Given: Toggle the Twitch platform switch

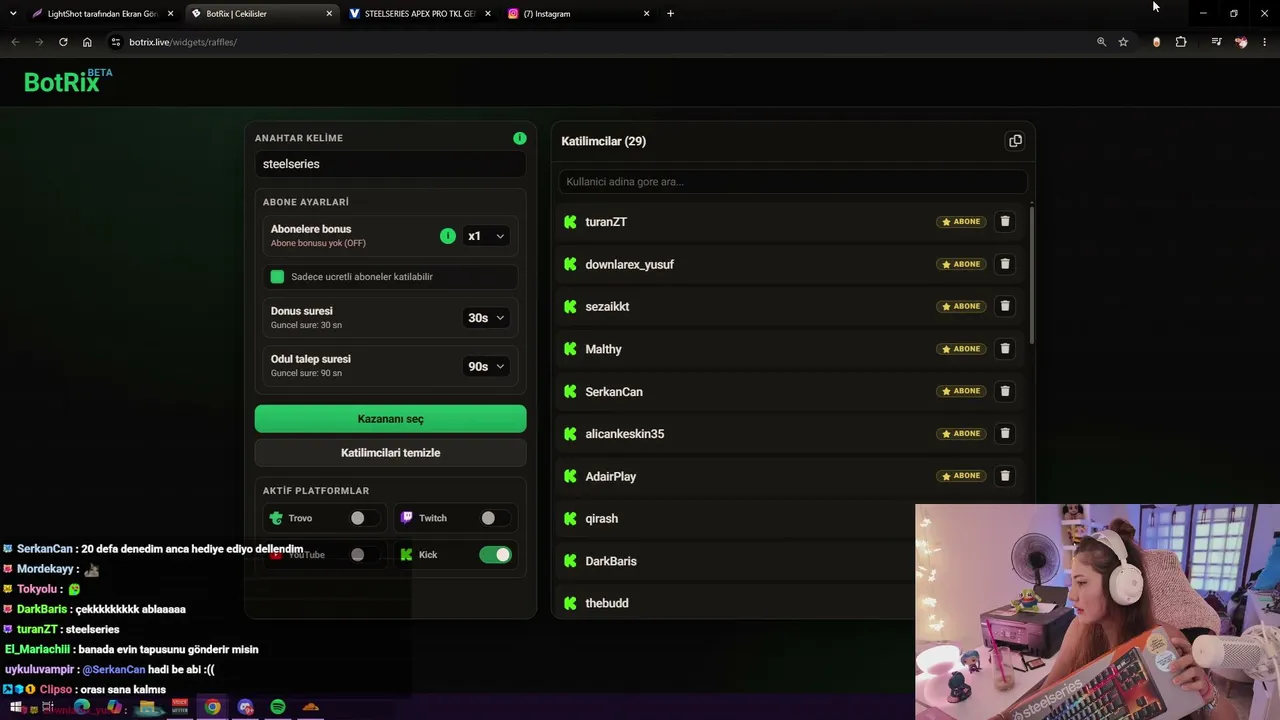Looking at the screenshot, I should coord(494,518).
